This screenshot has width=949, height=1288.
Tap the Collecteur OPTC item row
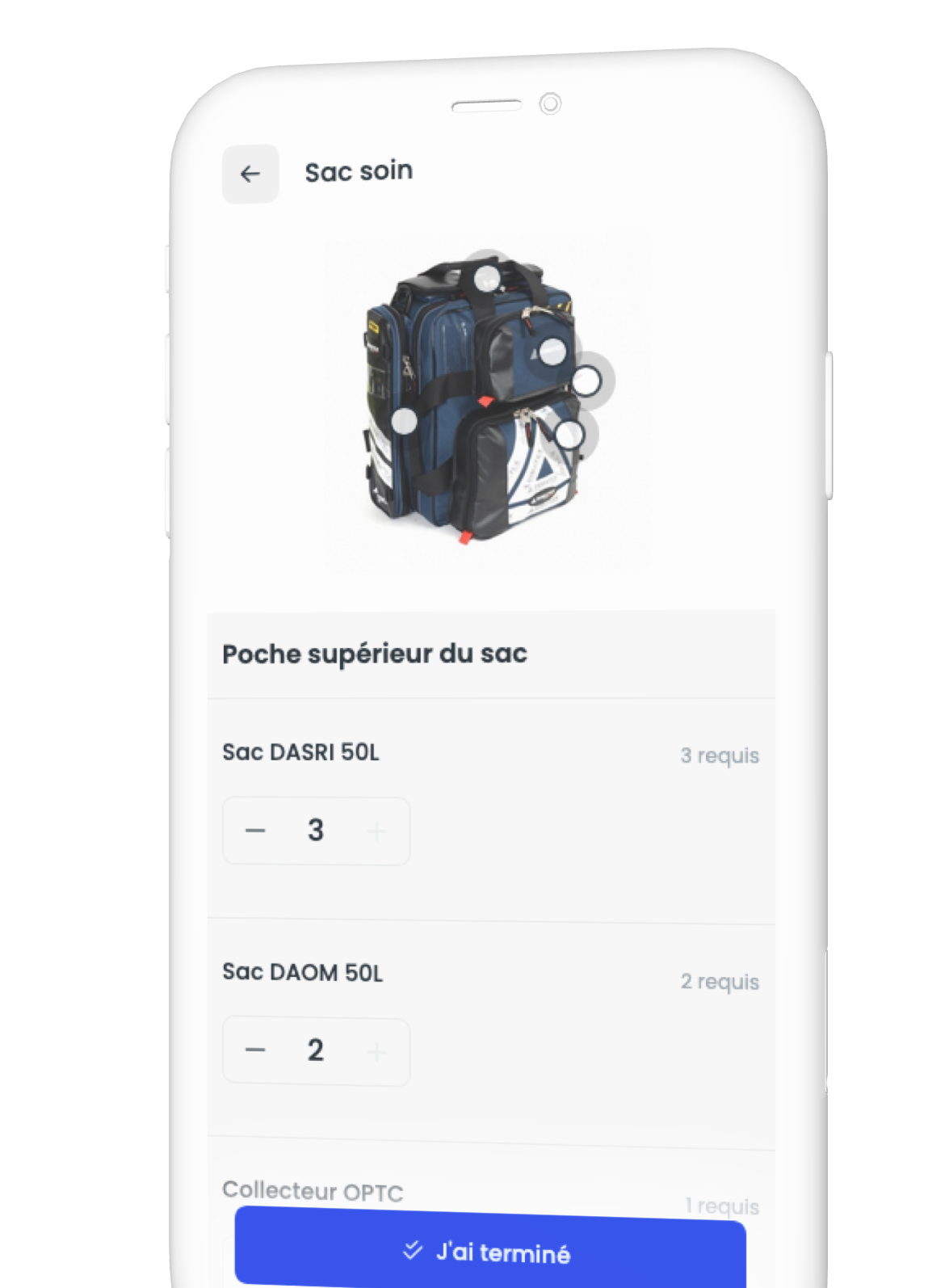pyautogui.click(x=491, y=1196)
